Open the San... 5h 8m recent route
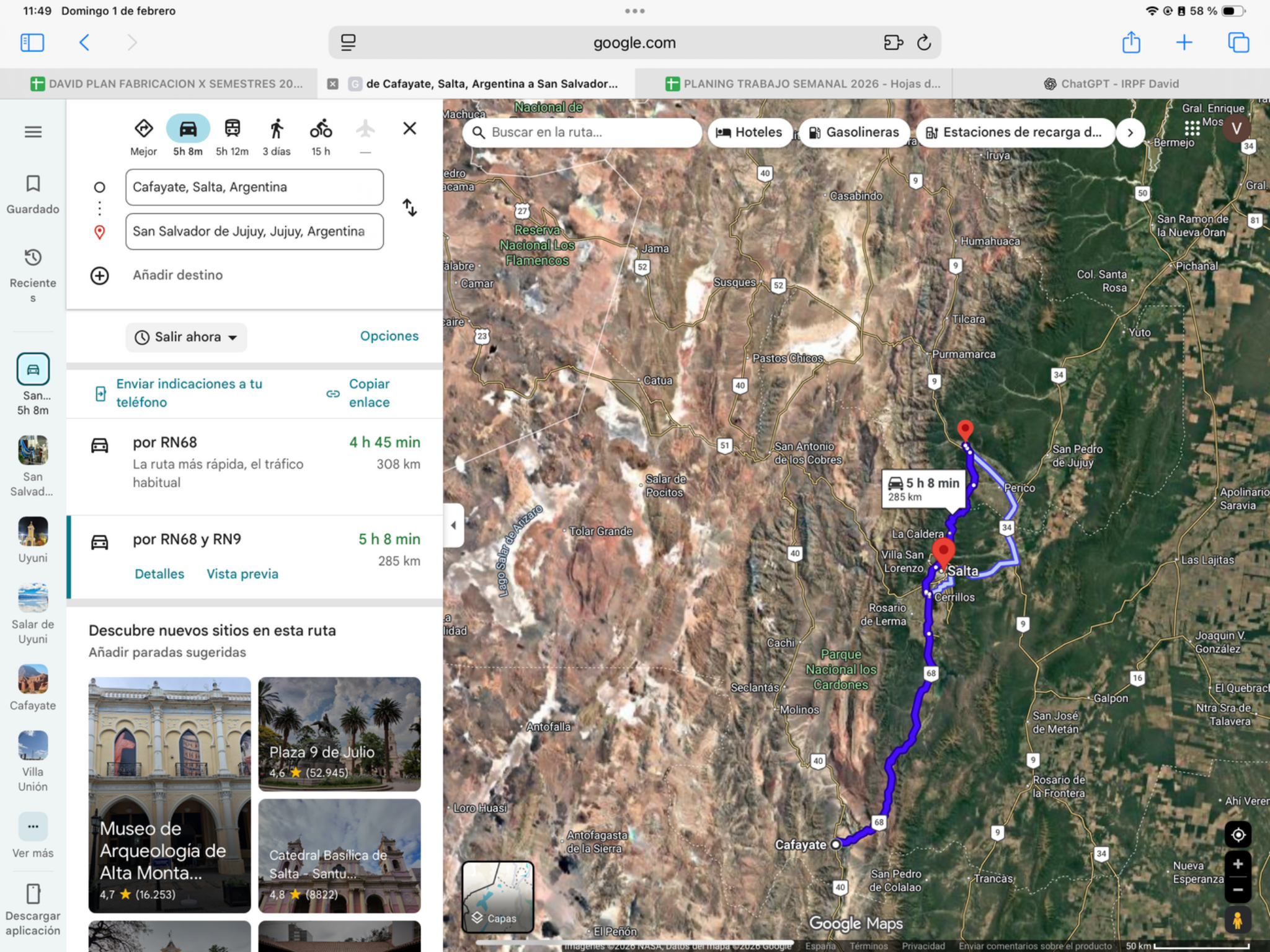 pyautogui.click(x=33, y=384)
